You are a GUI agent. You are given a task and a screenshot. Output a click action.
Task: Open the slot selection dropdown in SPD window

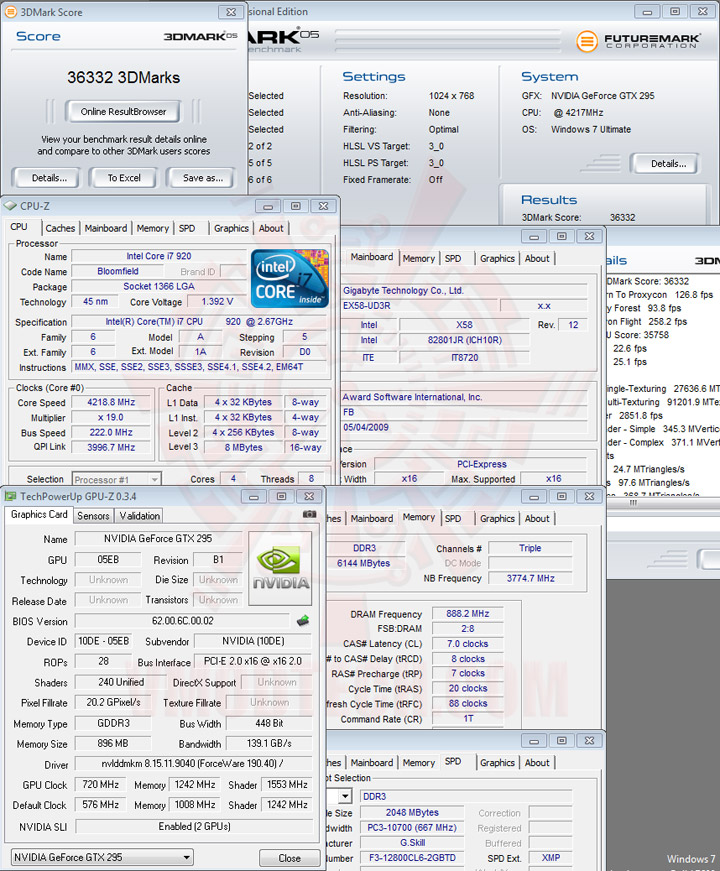[345, 796]
